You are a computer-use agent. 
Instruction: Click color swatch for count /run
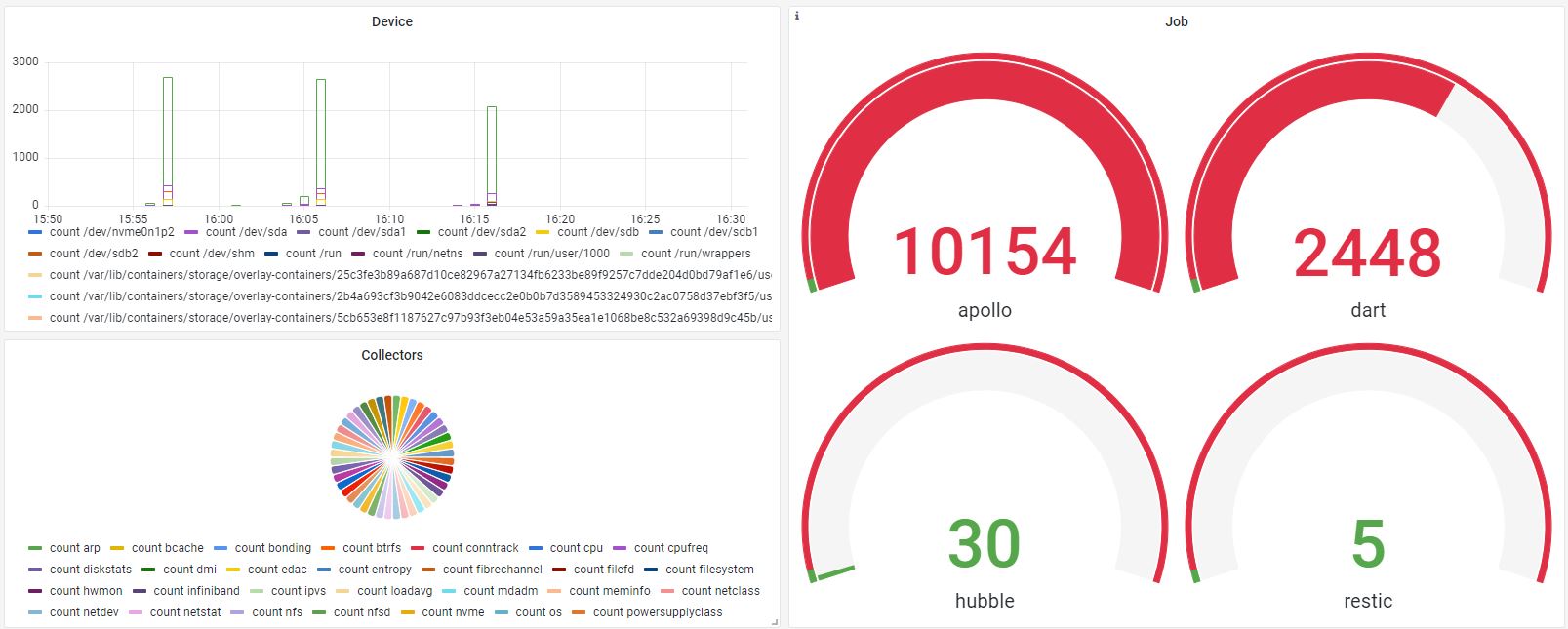(271, 254)
